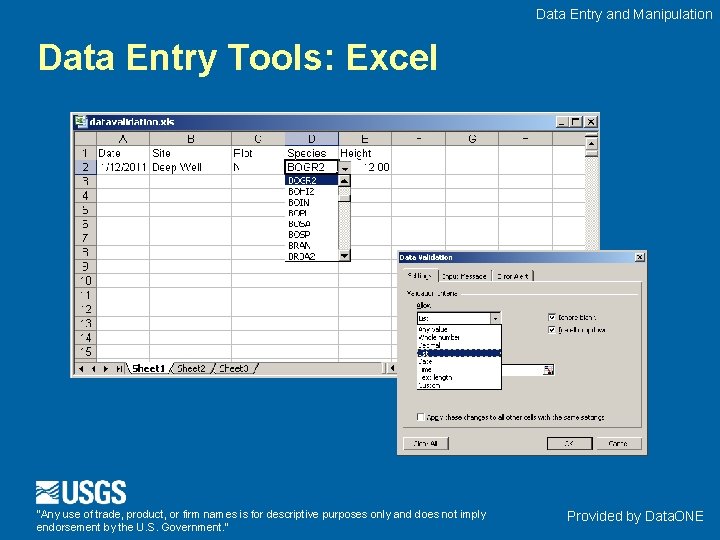This screenshot has width=720, height=540.
Task: Click the previous-sheet tab scroll arrow
Action: [x=94, y=369]
